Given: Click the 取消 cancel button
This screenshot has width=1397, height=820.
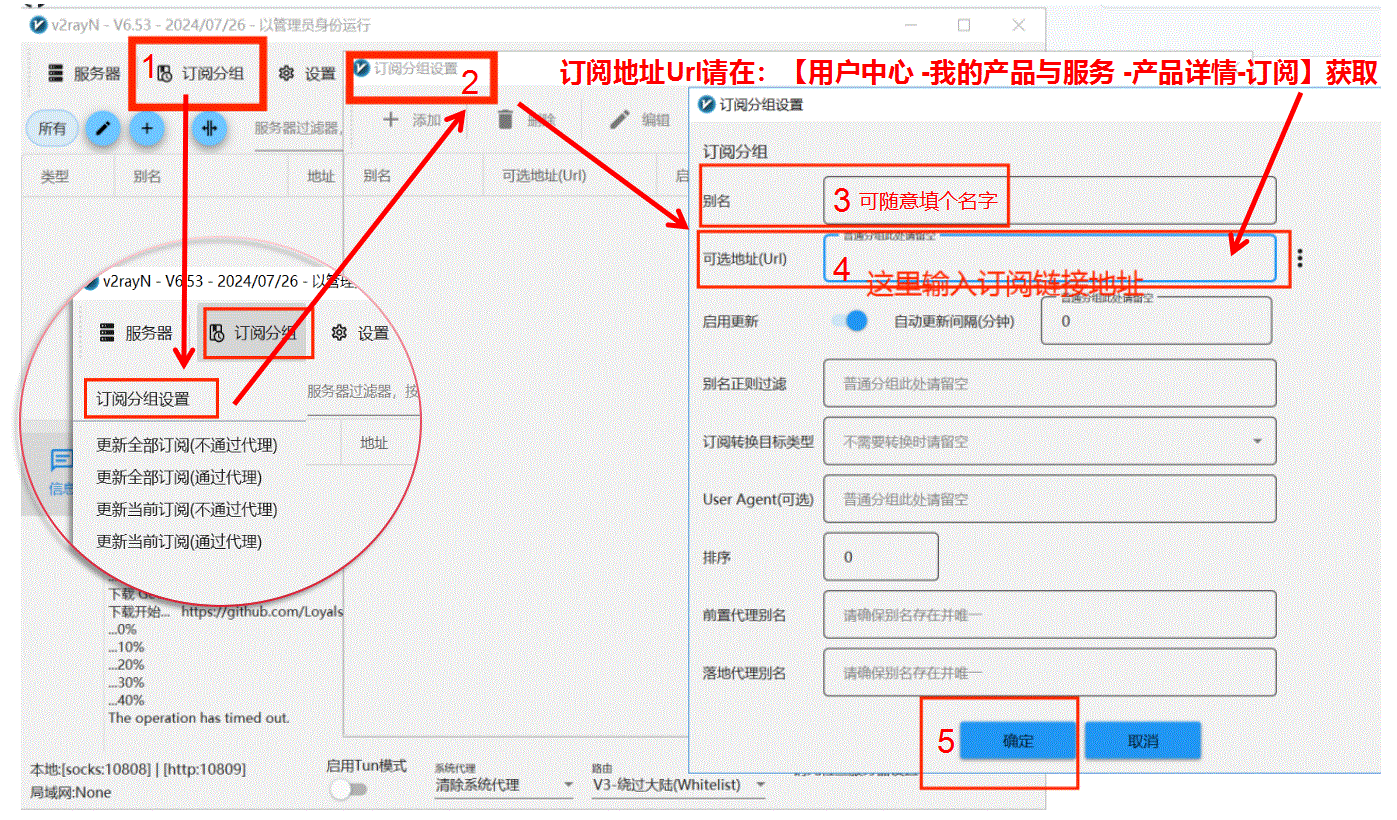Looking at the screenshot, I should pyautogui.click(x=1142, y=742).
